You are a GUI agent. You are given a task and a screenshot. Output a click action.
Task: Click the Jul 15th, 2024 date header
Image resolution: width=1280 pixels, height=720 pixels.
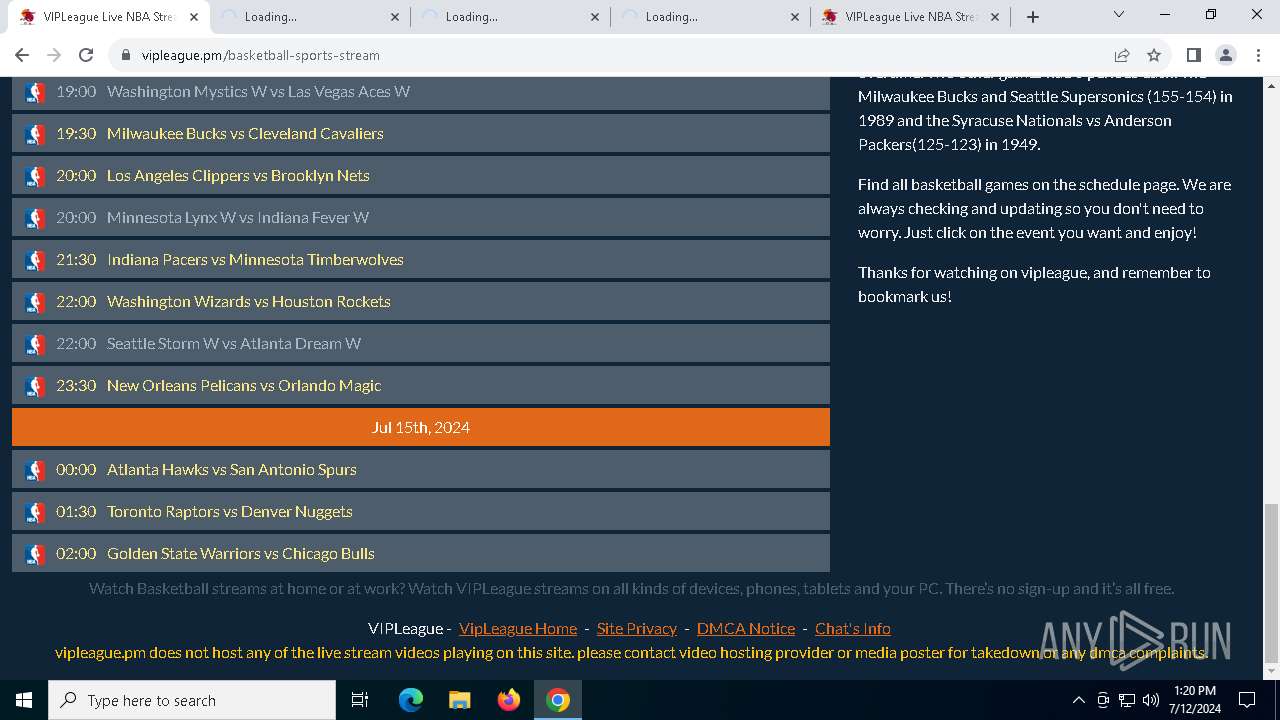coord(421,427)
